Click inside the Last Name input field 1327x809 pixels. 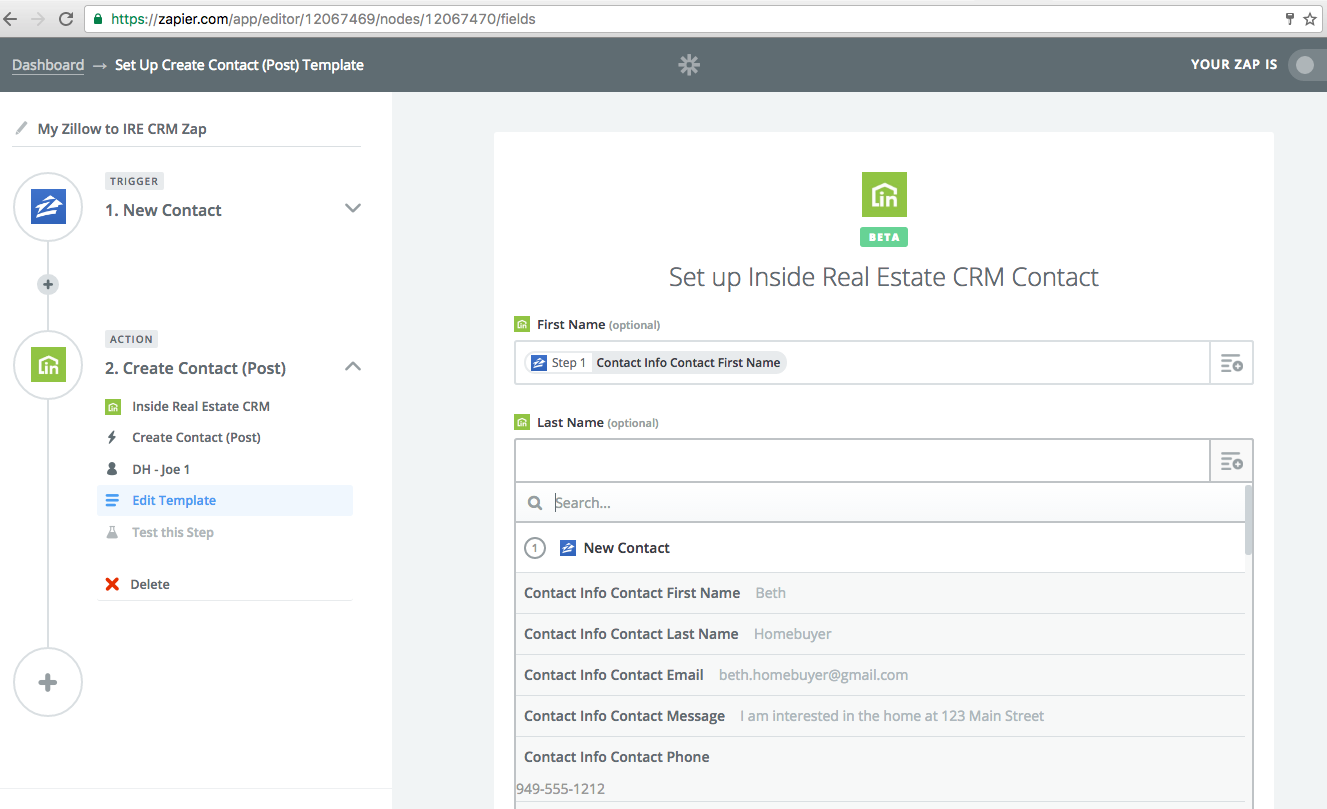[862, 461]
